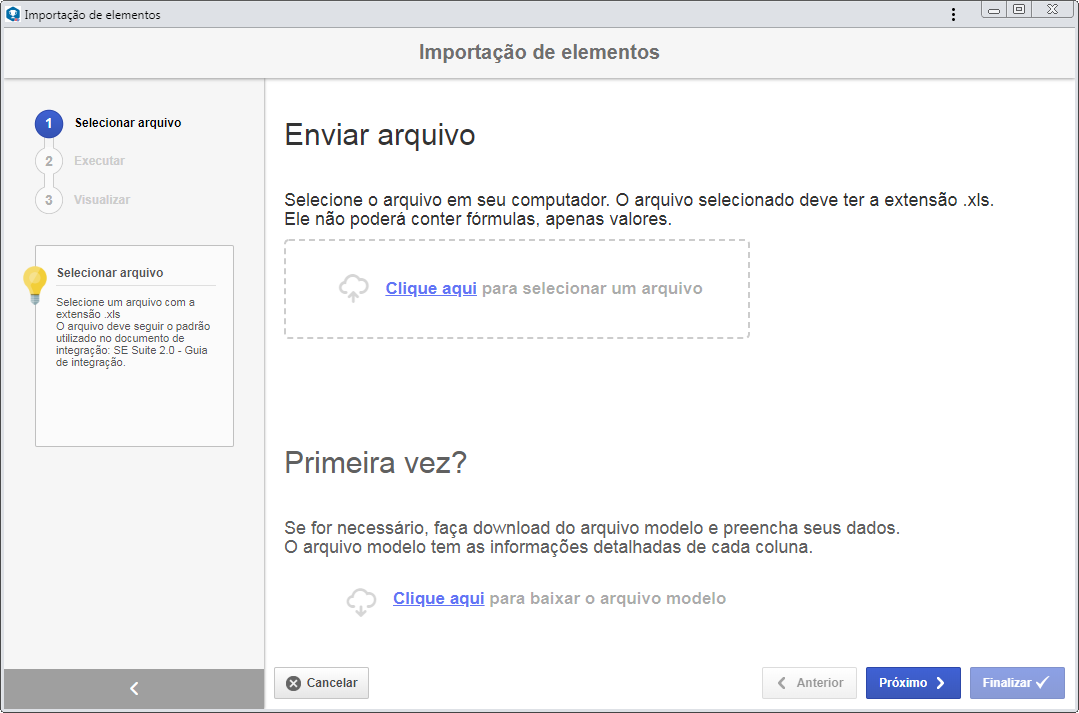Click the three-dot options menu icon
Screen dimensions: 1079x713
953,14
